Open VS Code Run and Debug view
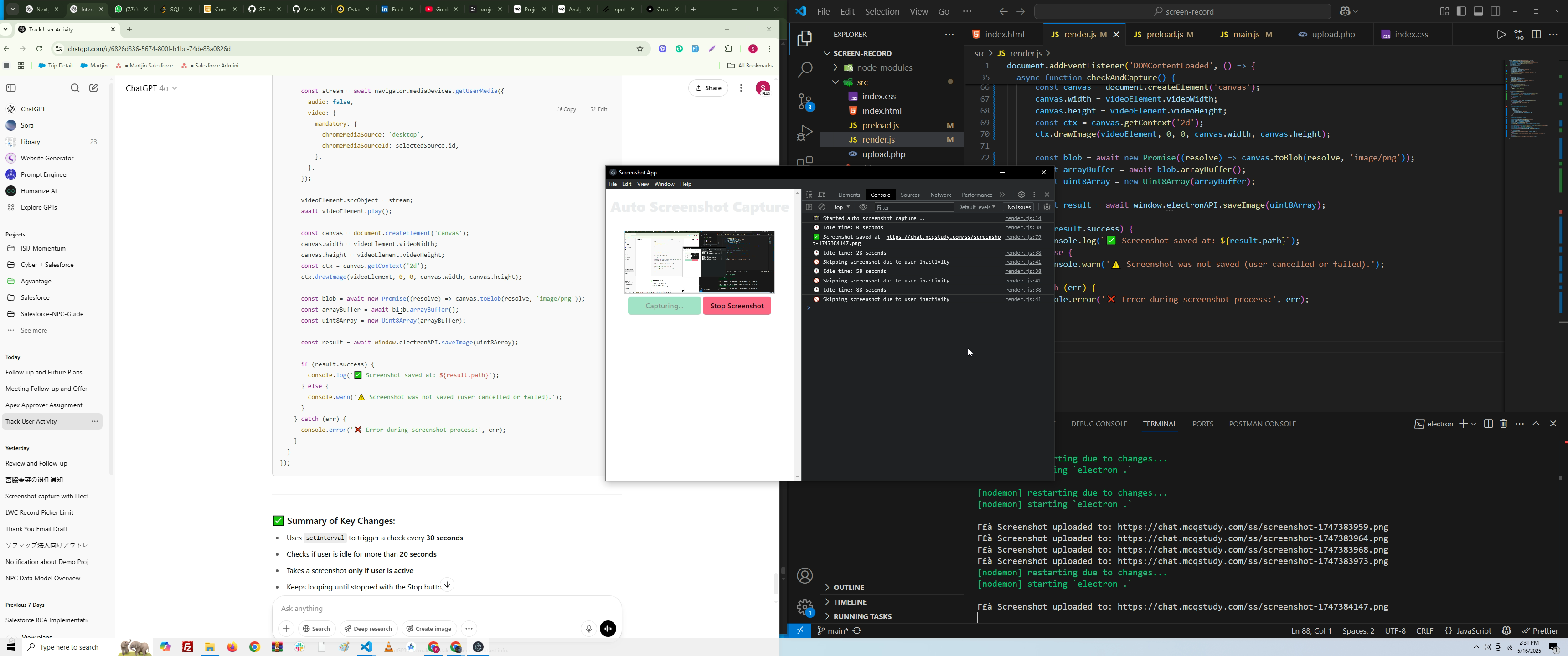1568x656 pixels. coord(805,133)
